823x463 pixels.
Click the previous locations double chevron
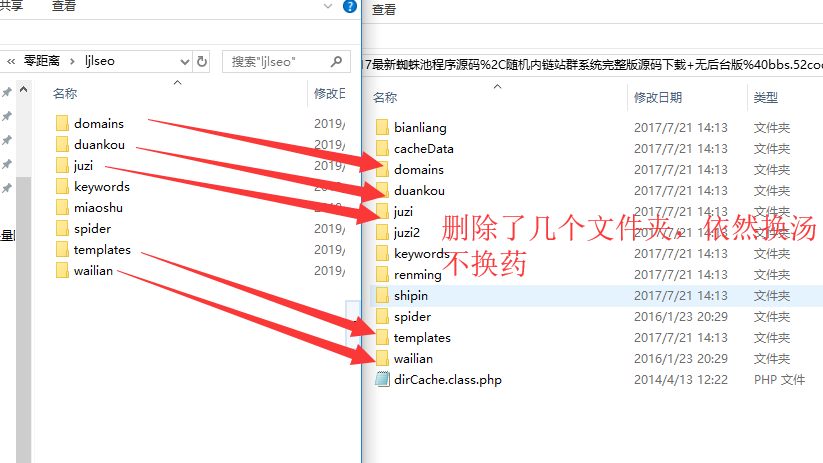point(11,61)
